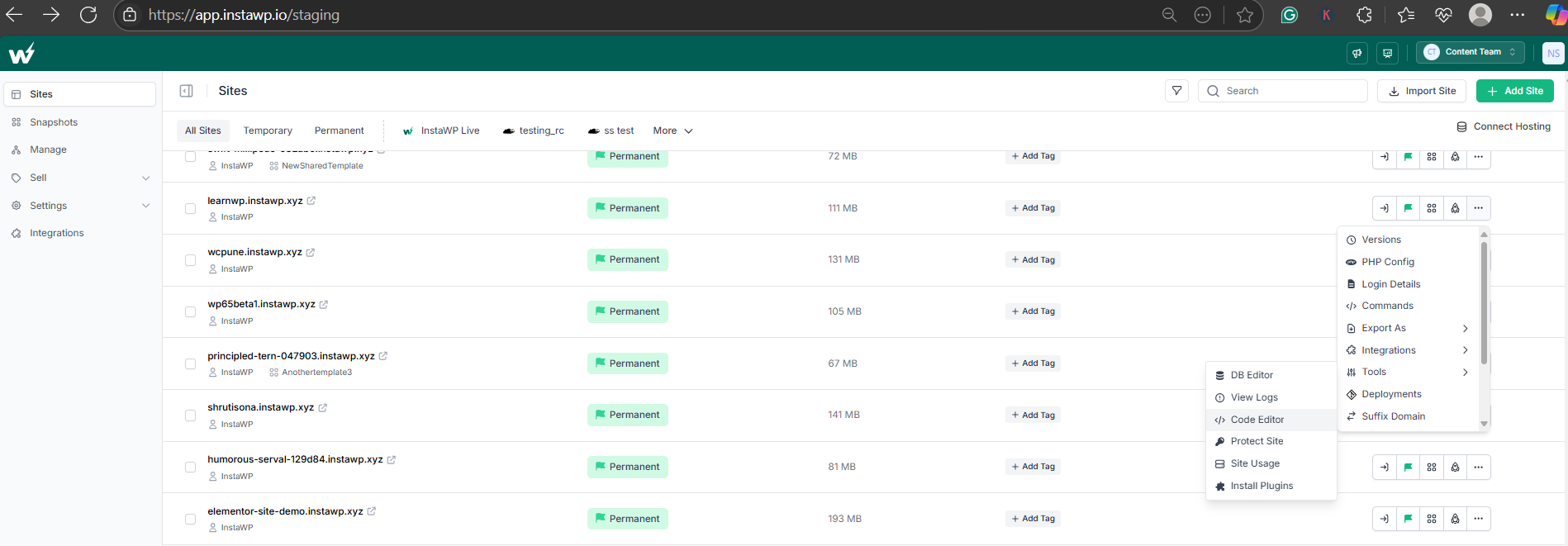Screen dimensions: 1568x546
Task: Click the auto-login arrow icon for elementor-site-demo
Action: [1385, 519]
